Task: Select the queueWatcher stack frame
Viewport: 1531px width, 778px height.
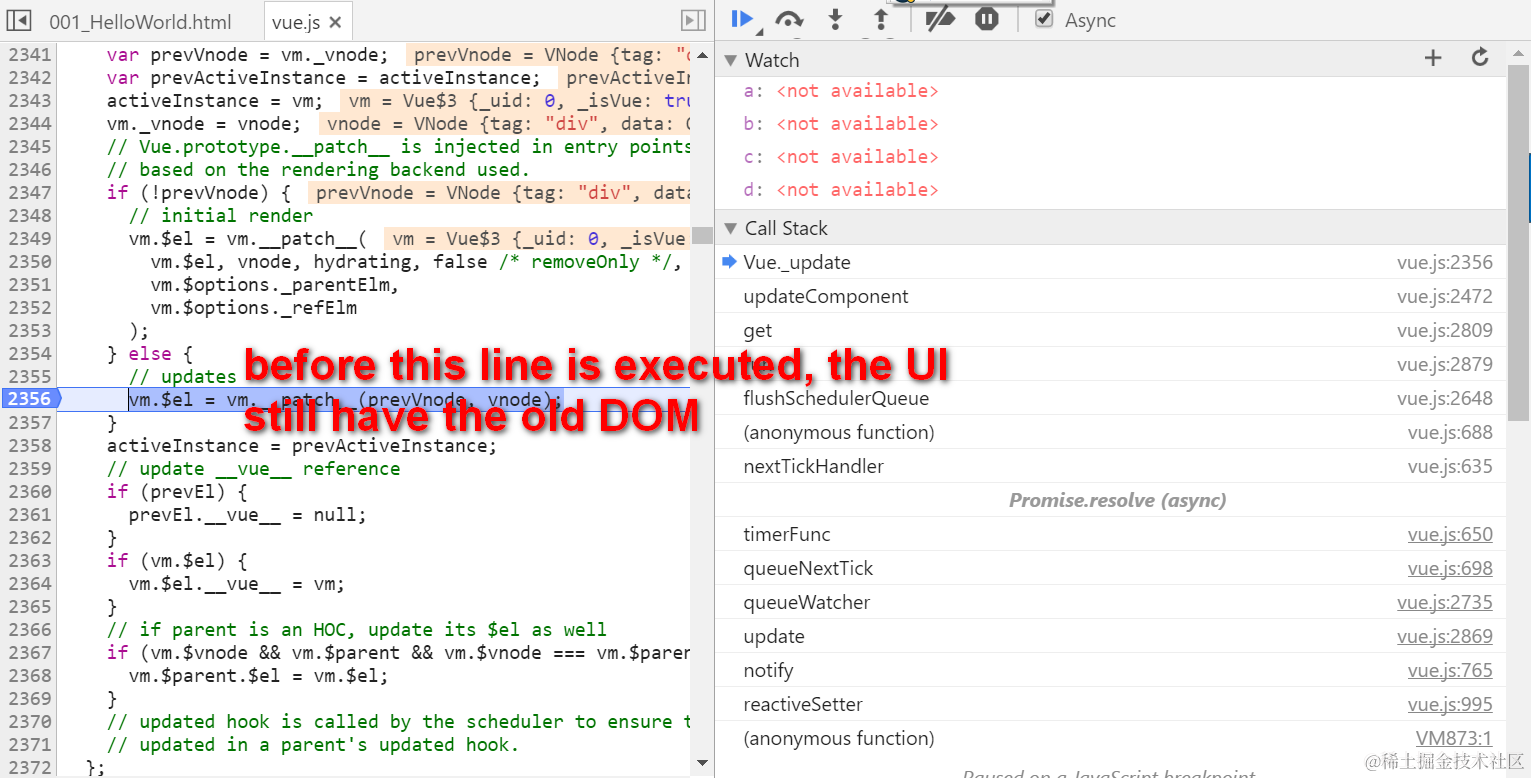Action: 1110,602
